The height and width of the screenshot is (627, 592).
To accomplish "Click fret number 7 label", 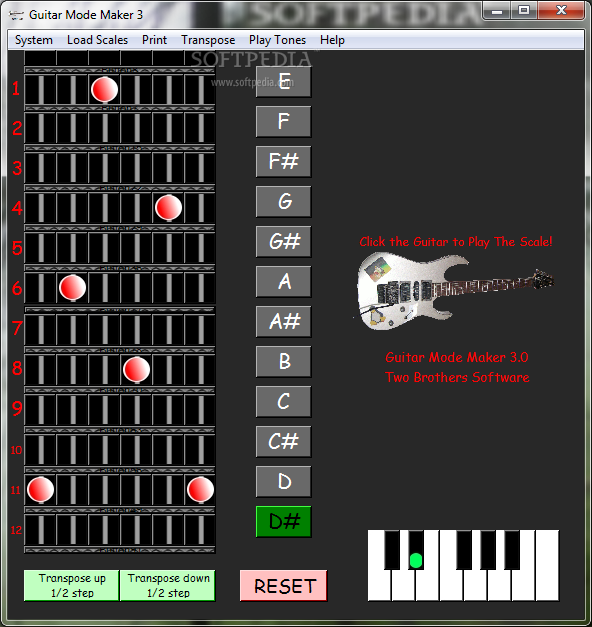I will coord(17,328).
